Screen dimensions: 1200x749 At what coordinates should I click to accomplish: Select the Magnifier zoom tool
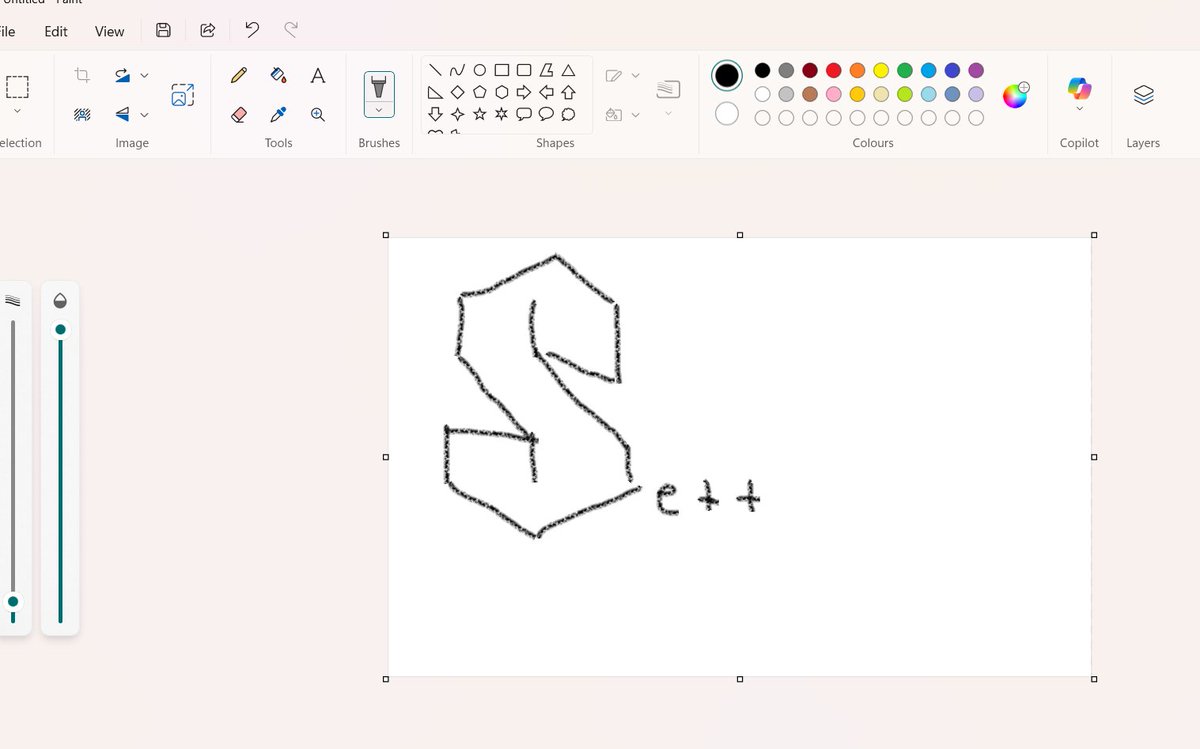tap(318, 114)
